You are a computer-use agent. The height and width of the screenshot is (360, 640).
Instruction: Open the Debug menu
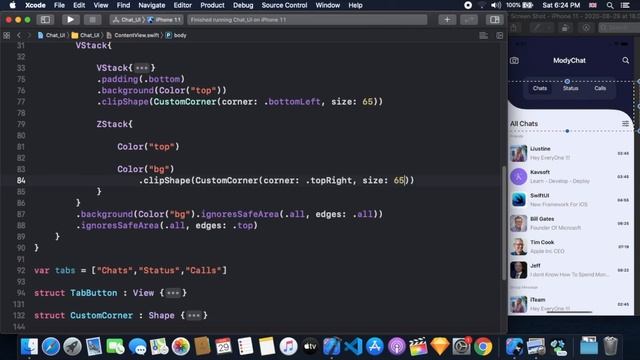click(x=243, y=5)
